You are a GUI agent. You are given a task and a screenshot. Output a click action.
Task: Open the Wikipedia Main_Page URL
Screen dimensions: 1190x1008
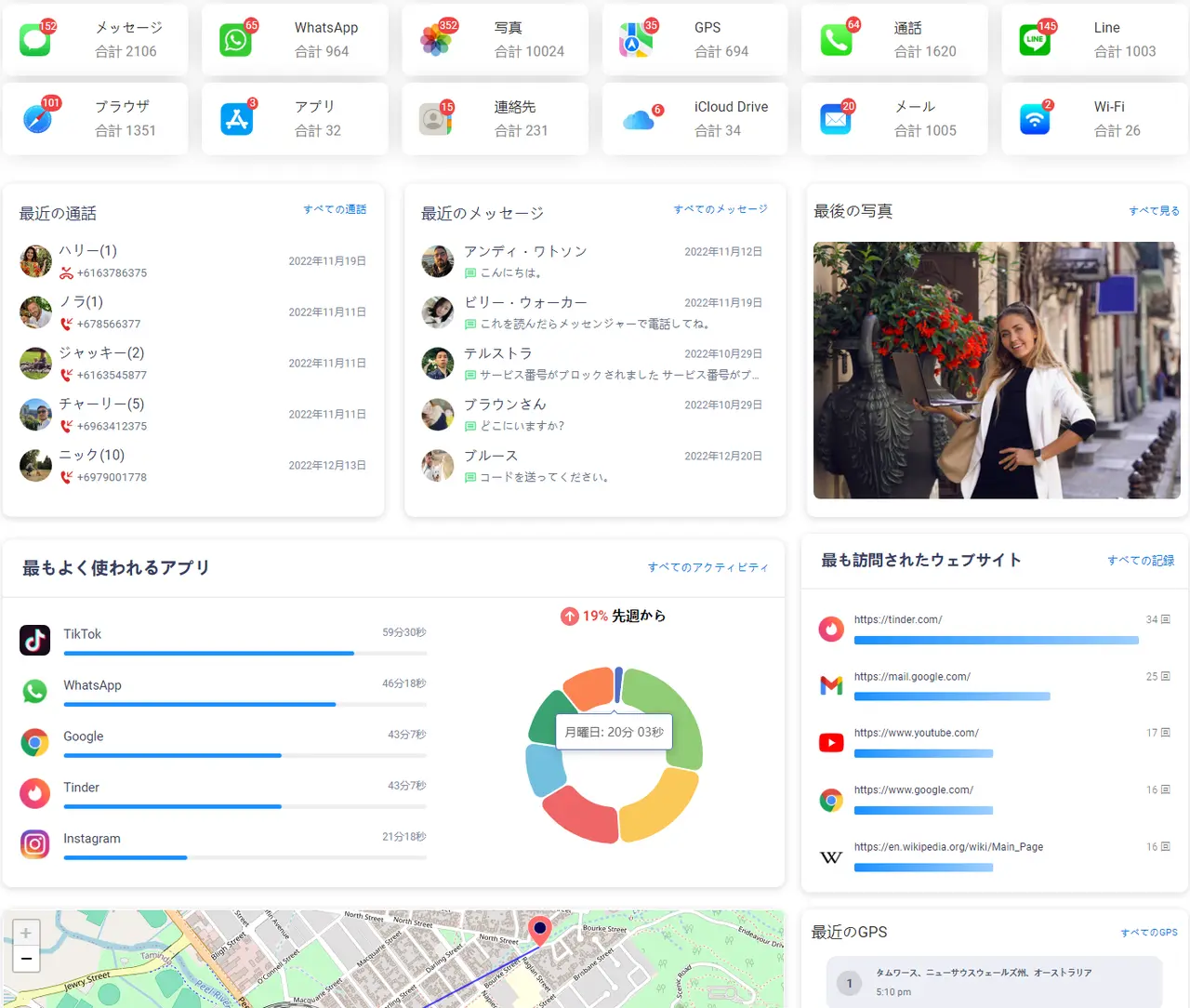click(948, 847)
